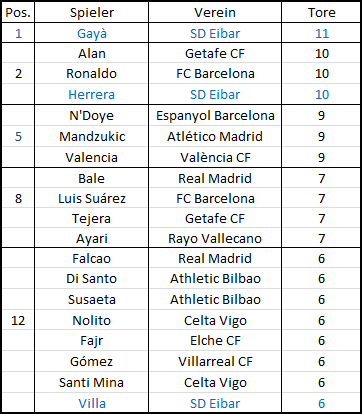Image resolution: width=362 pixels, height=414 pixels.
Task: Click the València CF club cell
Action: point(215,157)
